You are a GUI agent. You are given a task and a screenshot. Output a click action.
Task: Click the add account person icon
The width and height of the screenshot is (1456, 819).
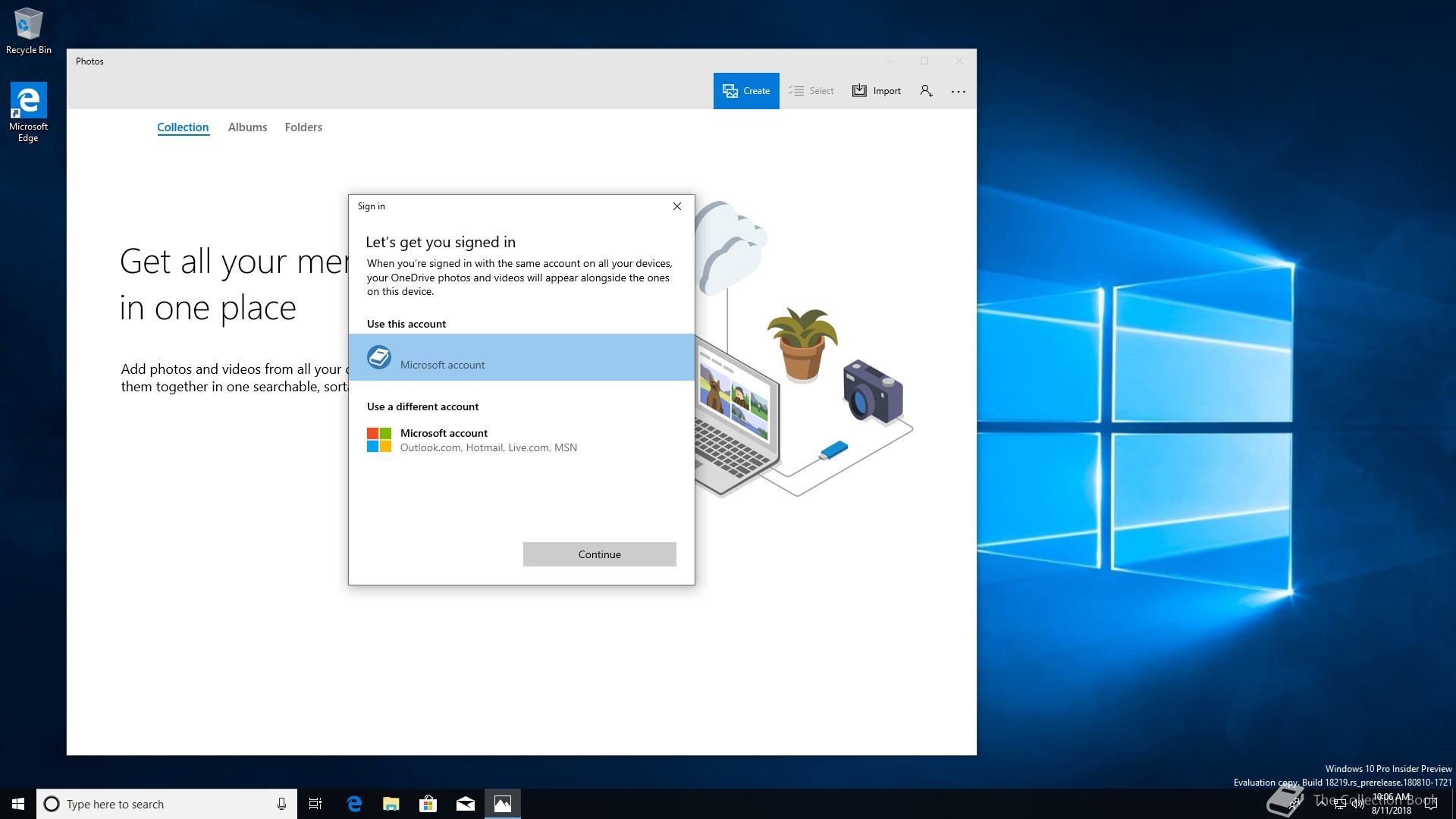point(926,91)
